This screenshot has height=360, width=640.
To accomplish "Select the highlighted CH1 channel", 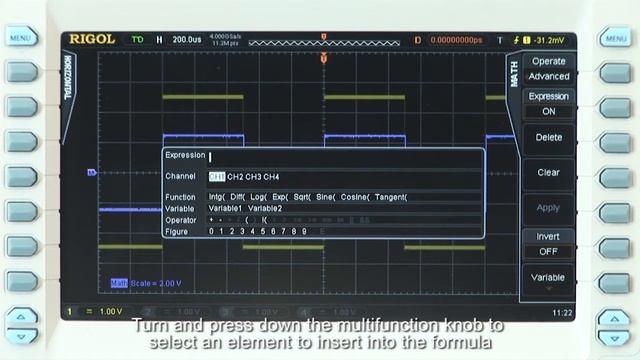I will [x=217, y=177].
